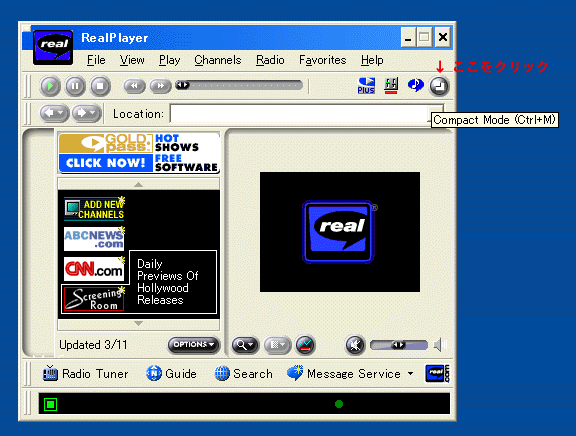The image size is (576, 436).
Task: Click the green Play button
Action: click(50, 86)
